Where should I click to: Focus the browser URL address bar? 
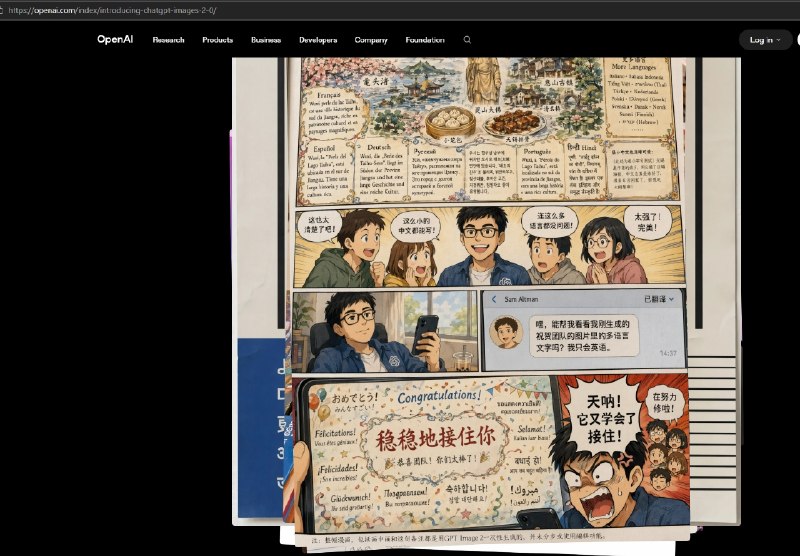[300, 10]
